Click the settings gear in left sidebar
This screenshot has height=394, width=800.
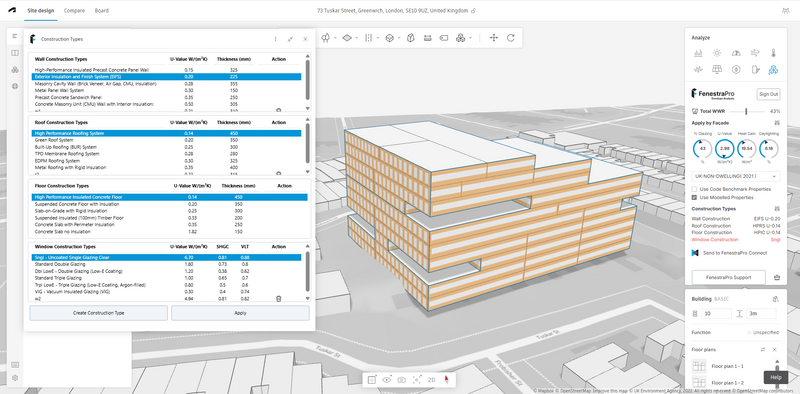15,378
